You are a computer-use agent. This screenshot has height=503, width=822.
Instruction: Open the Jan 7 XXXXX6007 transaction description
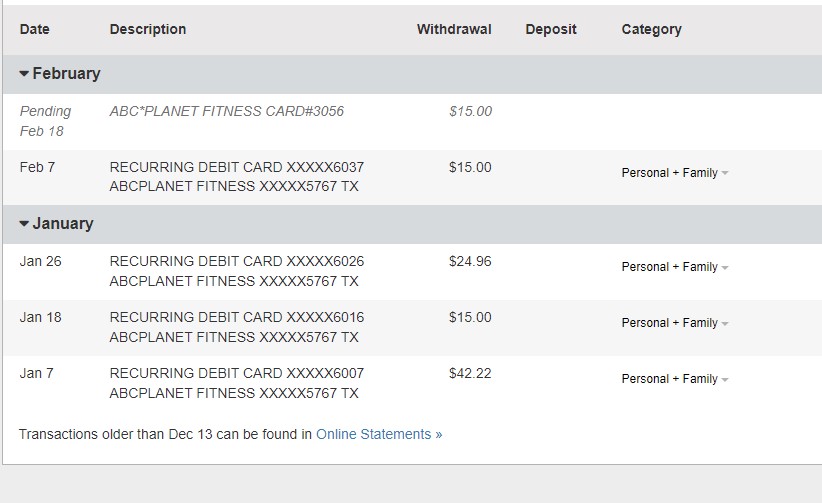[236, 383]
